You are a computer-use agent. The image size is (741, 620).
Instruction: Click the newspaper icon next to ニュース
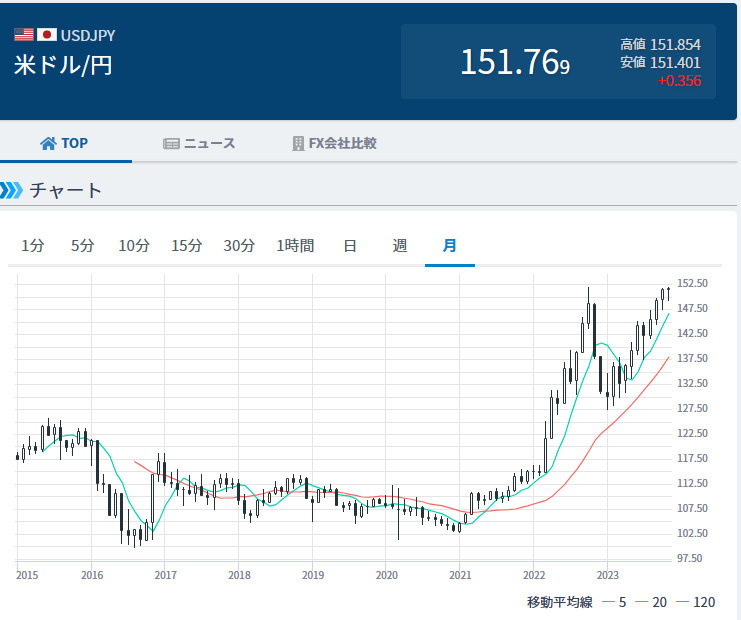(171, 144)
